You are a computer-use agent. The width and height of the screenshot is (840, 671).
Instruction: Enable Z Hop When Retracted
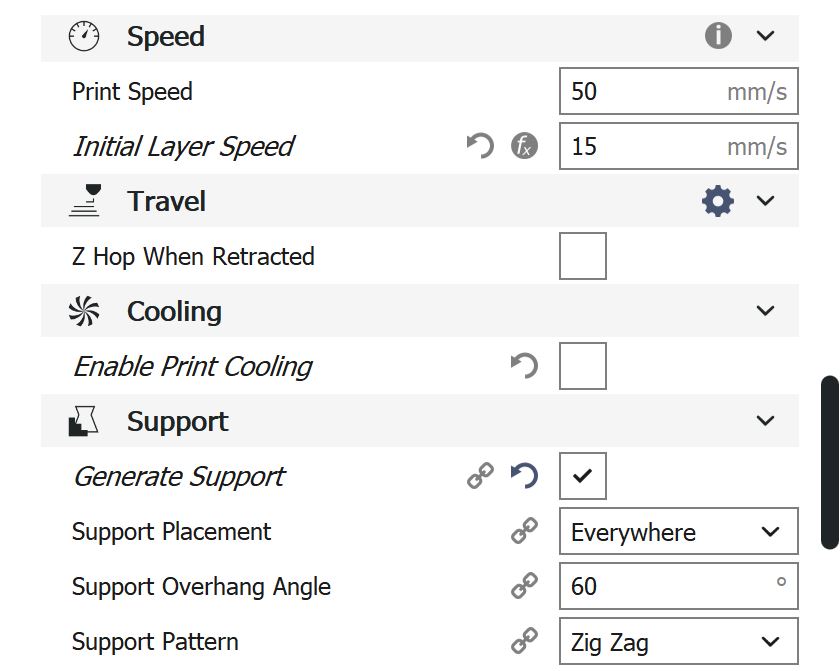583,256
